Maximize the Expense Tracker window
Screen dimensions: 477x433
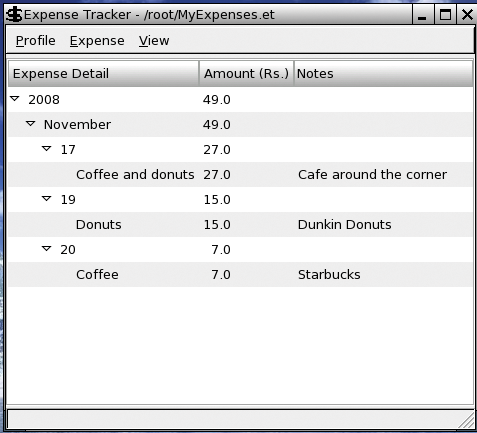point(445,15)
